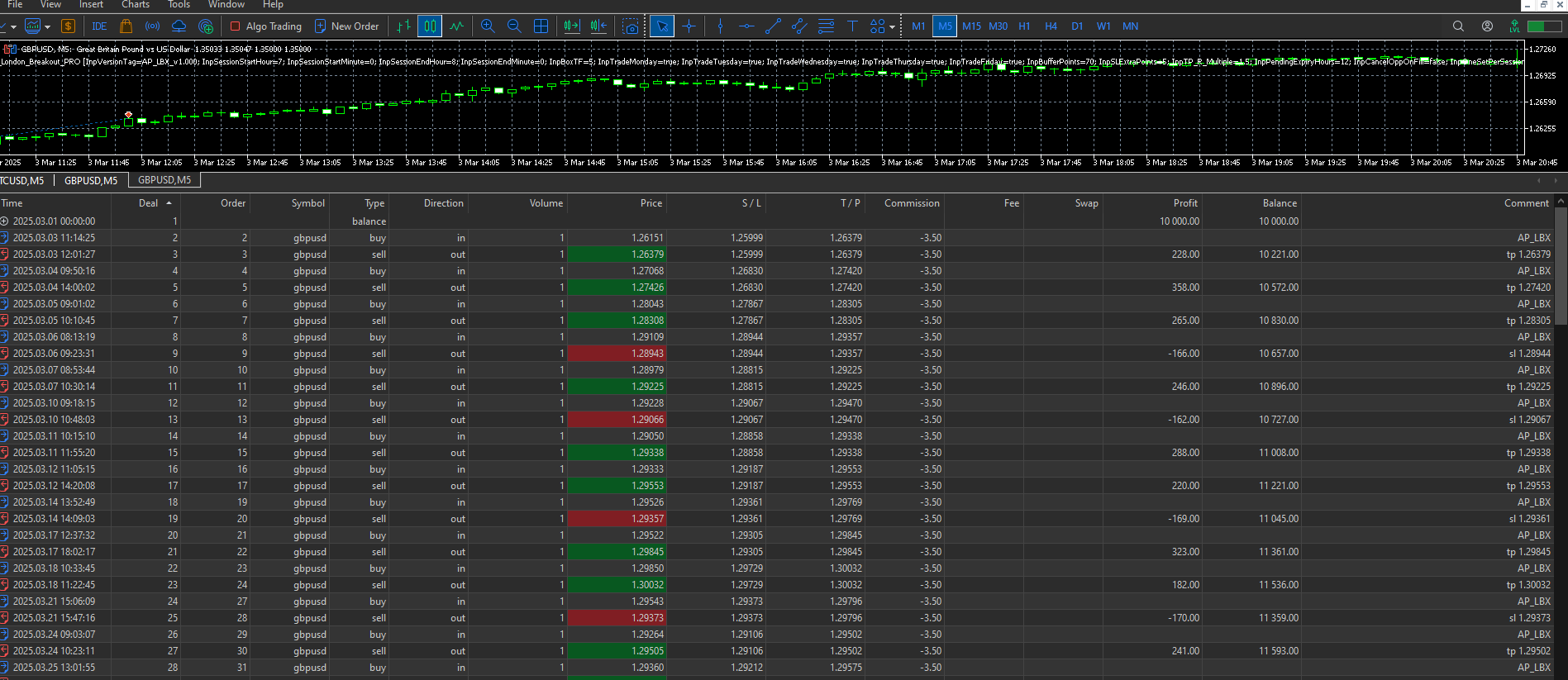Screen dimensions: 1568x680
Task: Open the Market shopping bag icon
Action: [x=126, y=26]
